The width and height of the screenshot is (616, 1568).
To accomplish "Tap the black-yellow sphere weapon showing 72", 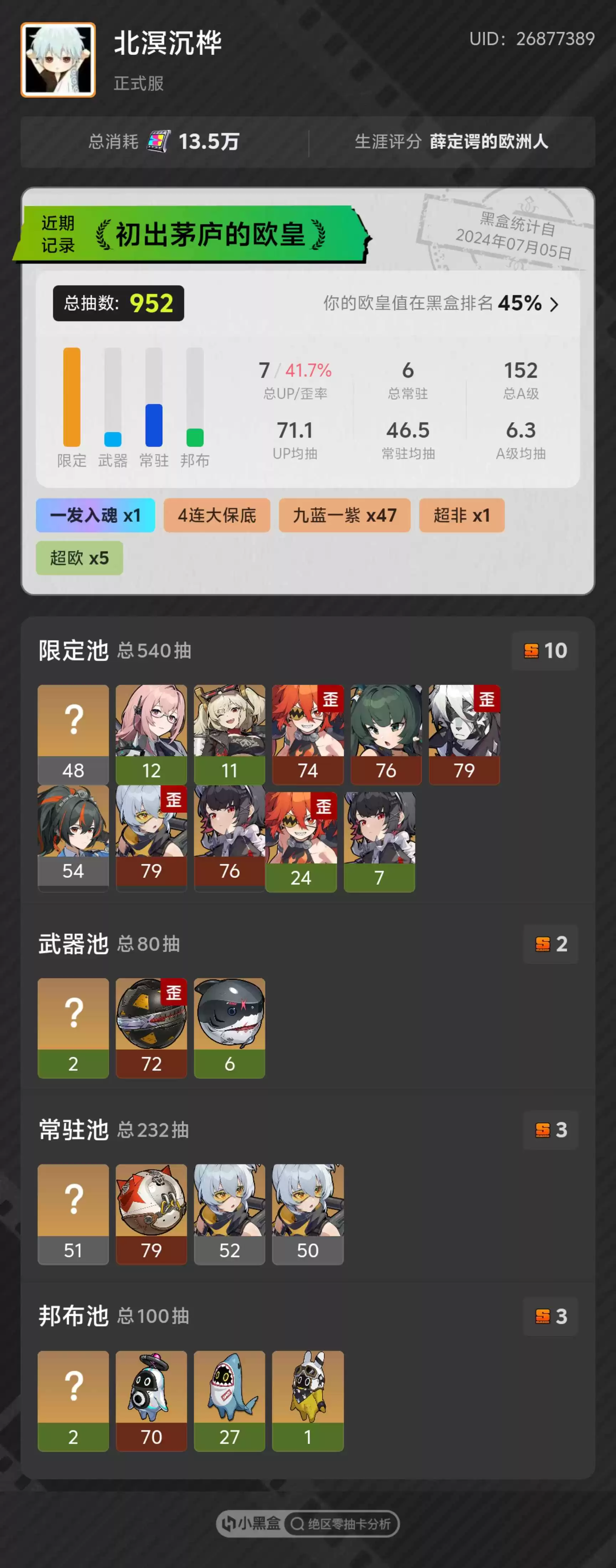I will click(x=152, y=1028).
